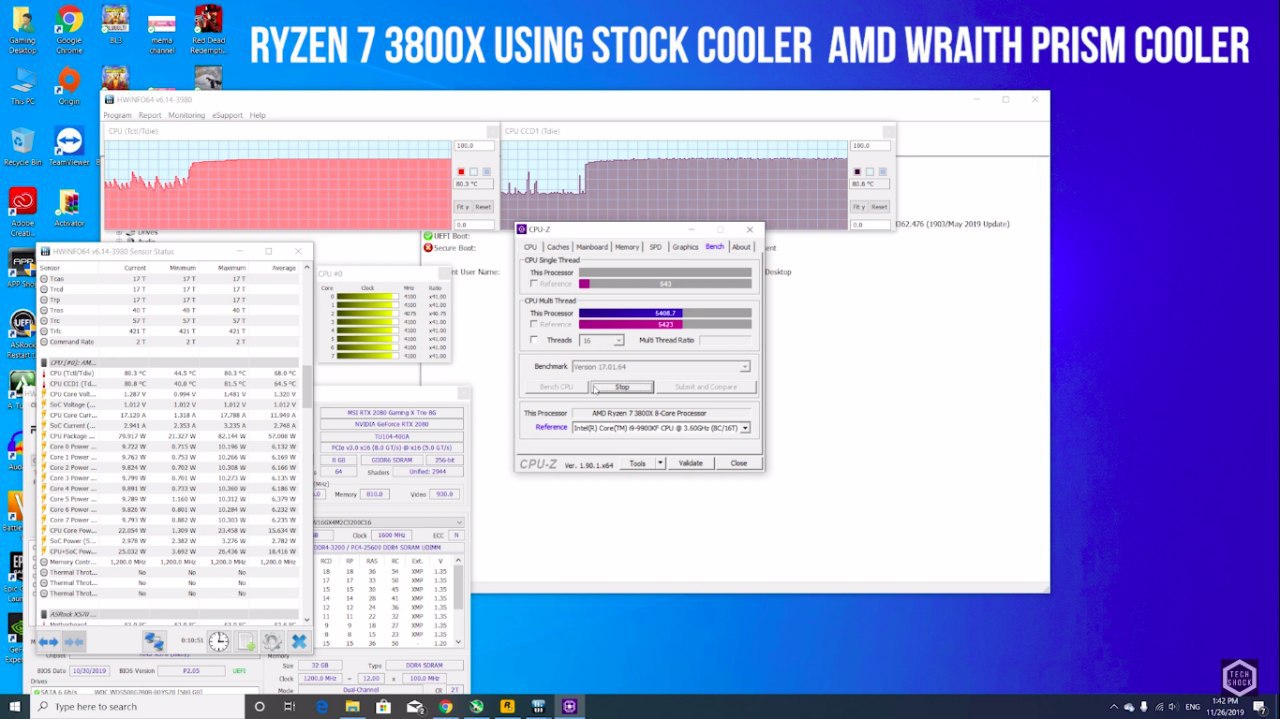Open Microsoft Edge from taskbar
This screenshot has width=1280, height=719.
click(321, 706)
